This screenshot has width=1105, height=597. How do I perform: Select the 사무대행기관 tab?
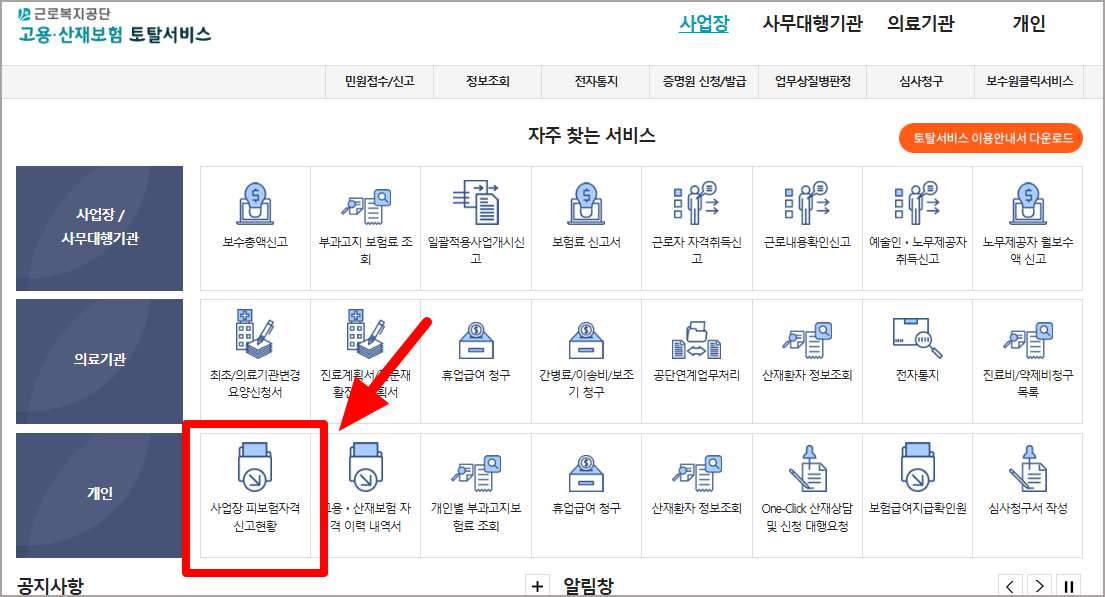(815, 22)
